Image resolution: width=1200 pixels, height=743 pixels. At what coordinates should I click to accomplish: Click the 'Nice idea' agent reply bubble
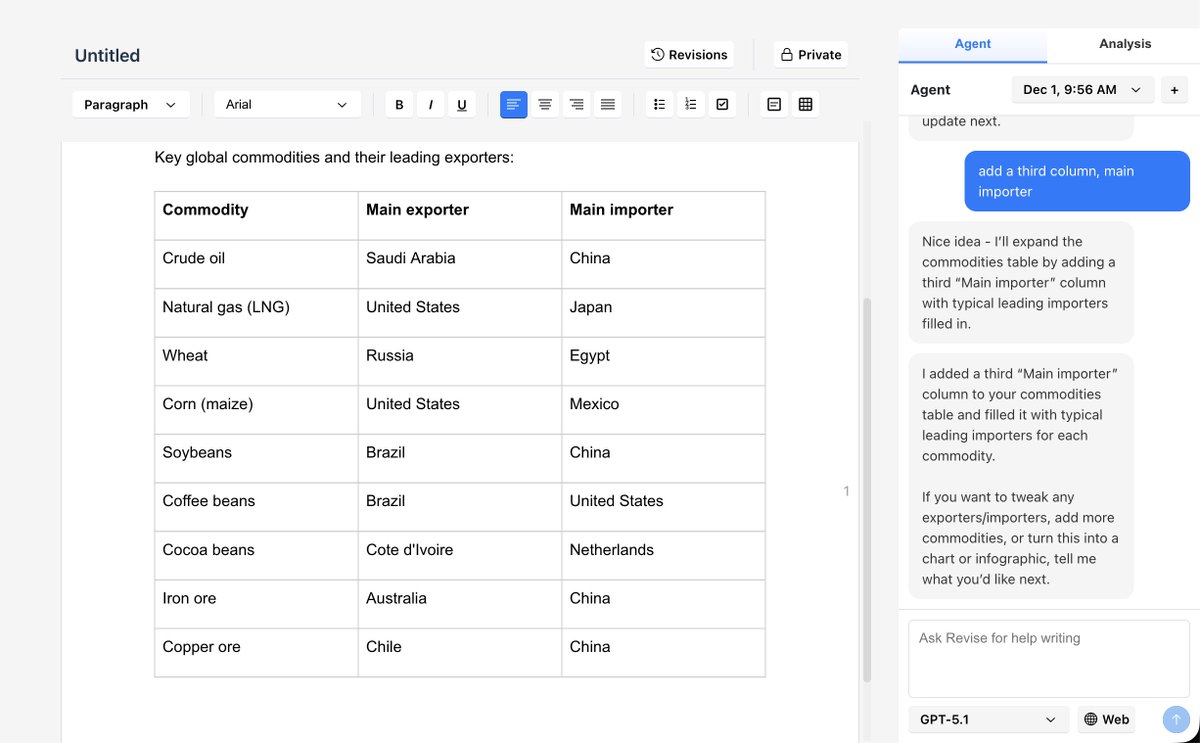pyautogui.click(x=1021, y=282)
